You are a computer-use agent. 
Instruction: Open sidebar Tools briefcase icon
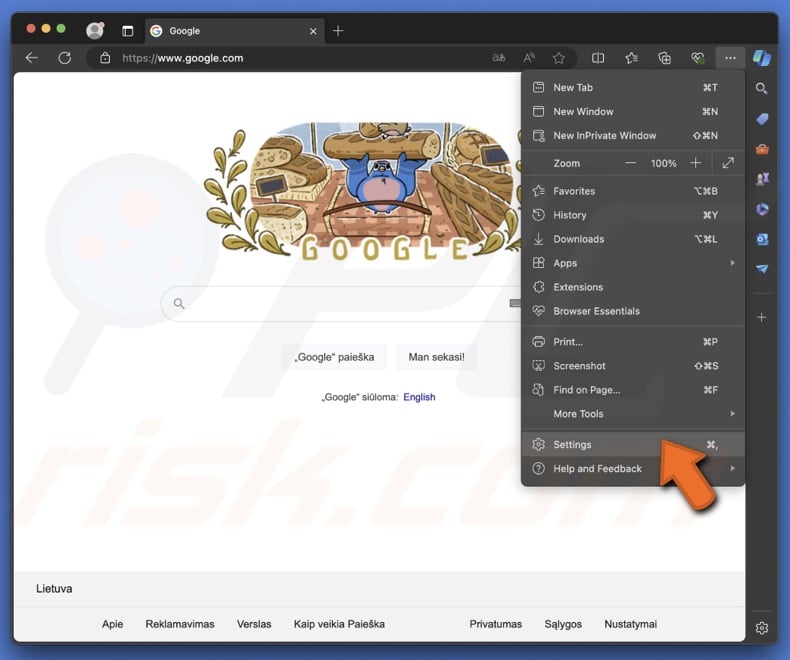[x=762, y=149]
